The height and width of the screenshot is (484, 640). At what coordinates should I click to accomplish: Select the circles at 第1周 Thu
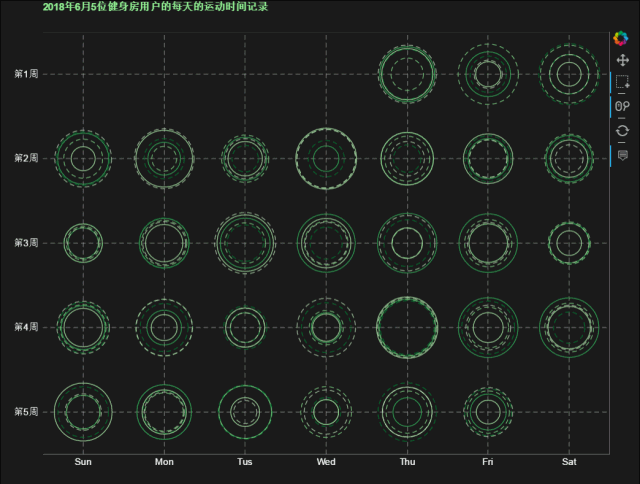click(407, 74)
